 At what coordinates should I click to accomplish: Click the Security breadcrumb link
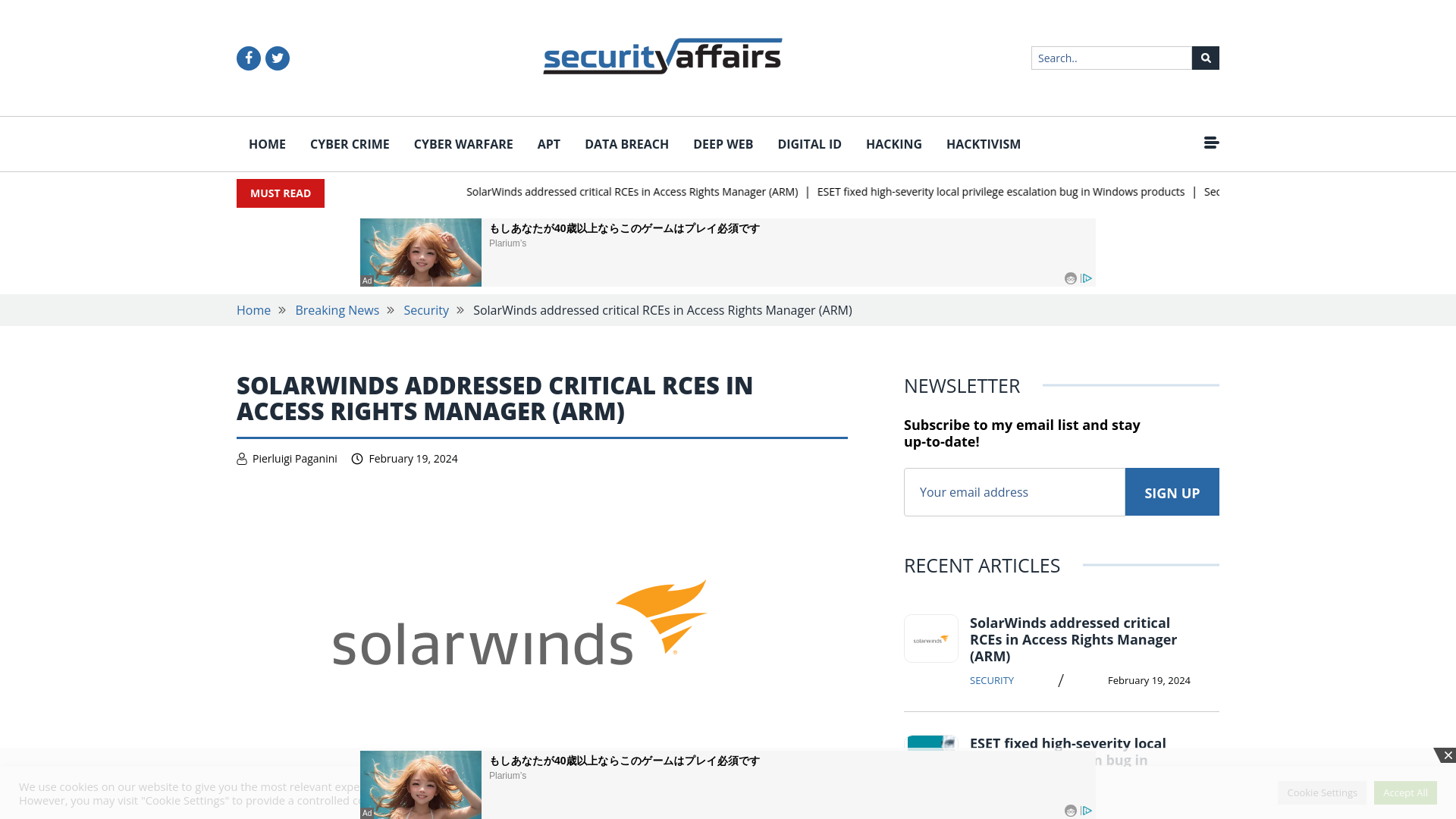(426, 310)
